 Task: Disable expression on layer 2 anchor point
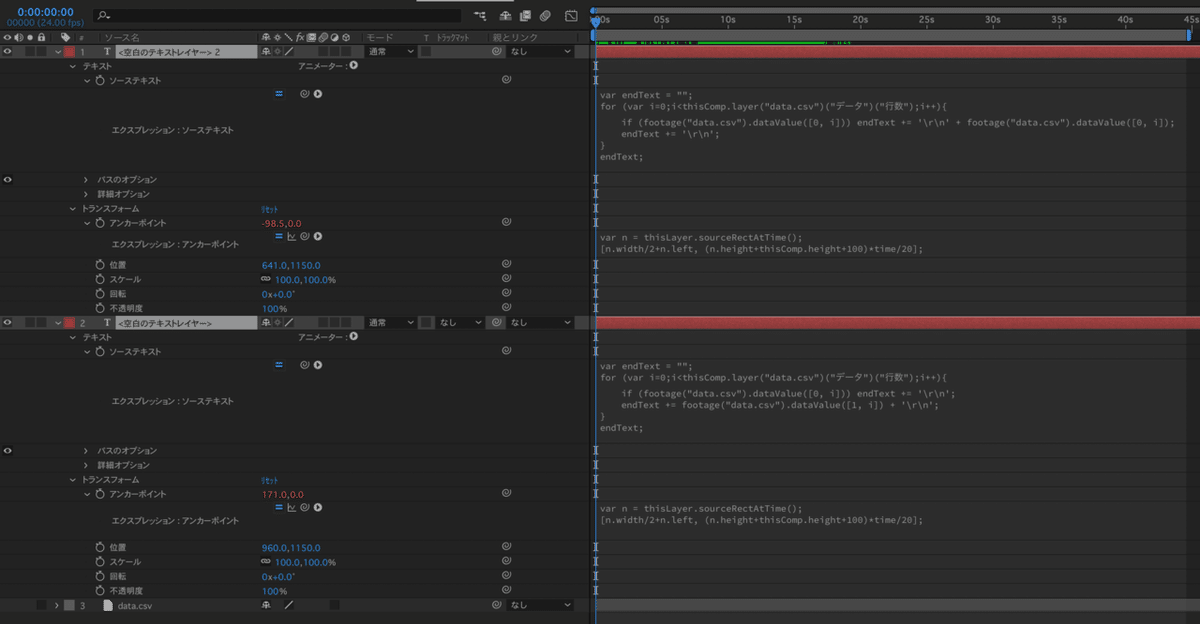click(x=279, y=508)
